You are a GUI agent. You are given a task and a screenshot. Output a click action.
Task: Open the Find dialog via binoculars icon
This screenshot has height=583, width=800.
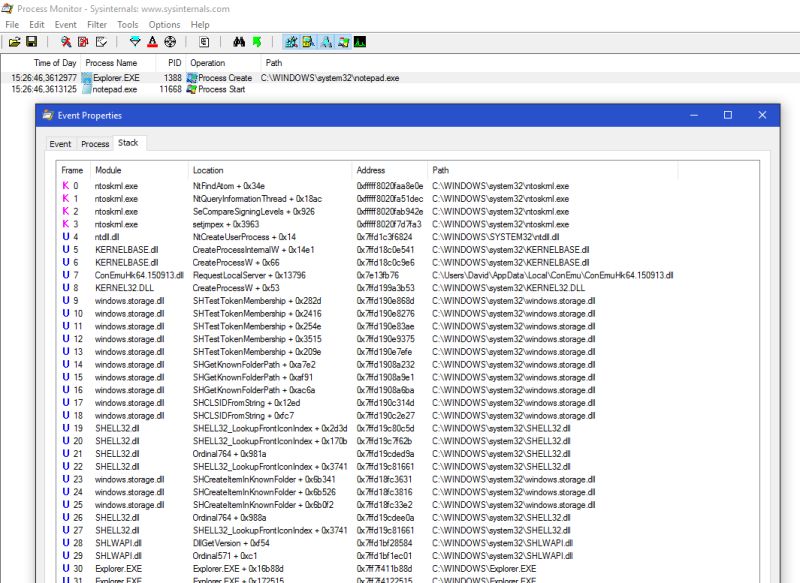[237, 41]
